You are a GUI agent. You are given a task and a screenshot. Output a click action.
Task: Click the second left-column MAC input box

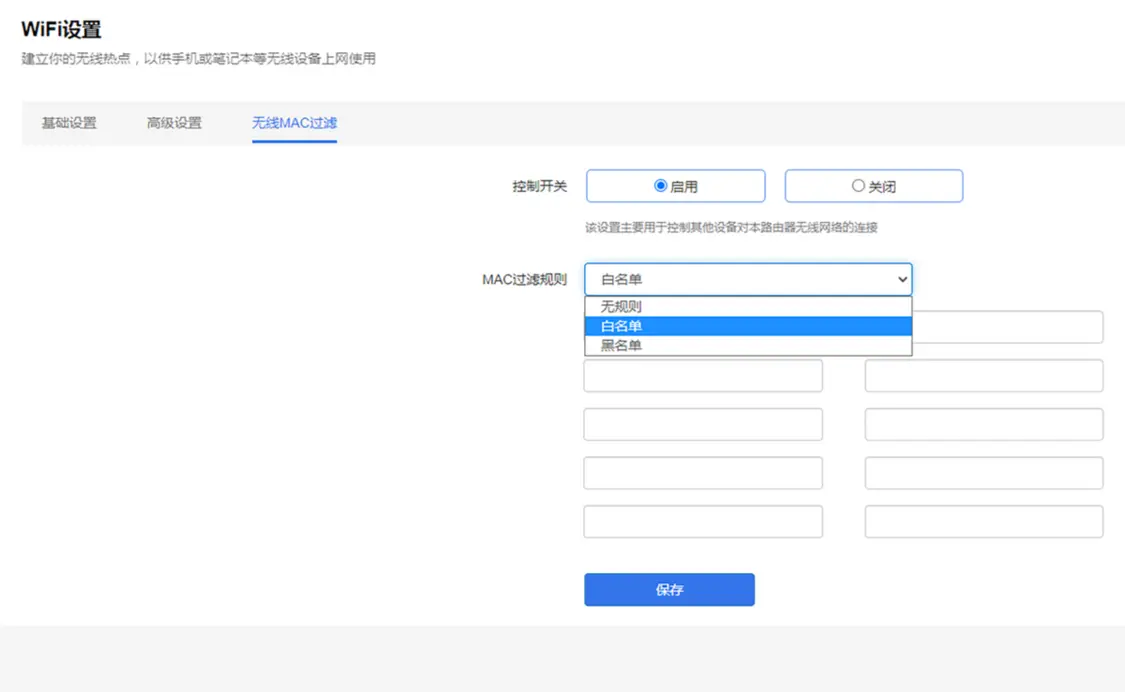[x=703, y=375]
